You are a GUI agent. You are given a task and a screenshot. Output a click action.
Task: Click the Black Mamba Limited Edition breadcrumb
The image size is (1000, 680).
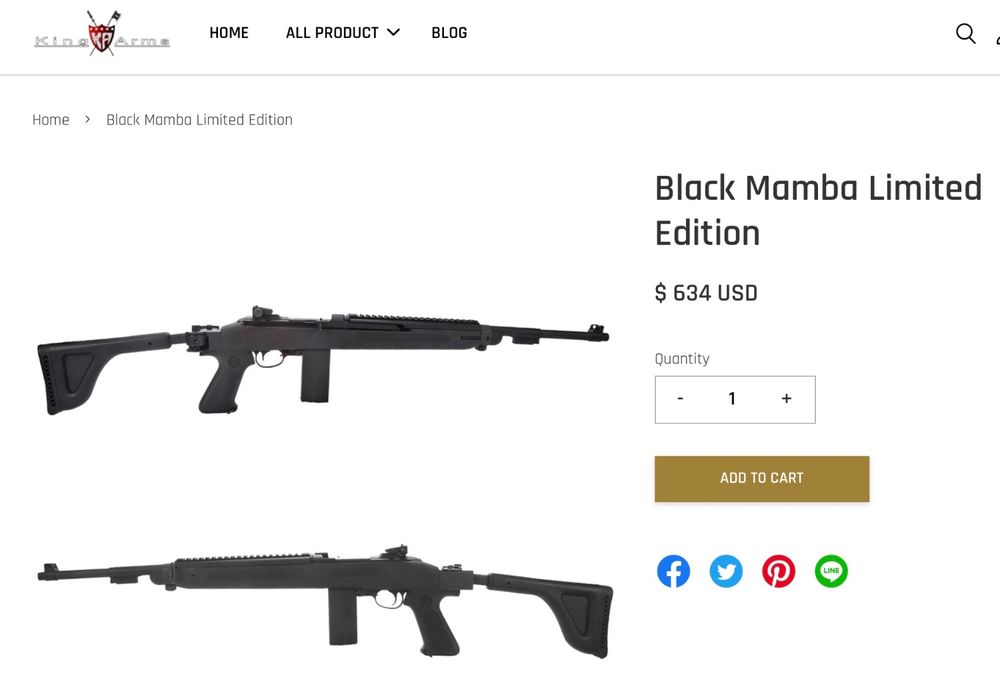pos(199,120)
